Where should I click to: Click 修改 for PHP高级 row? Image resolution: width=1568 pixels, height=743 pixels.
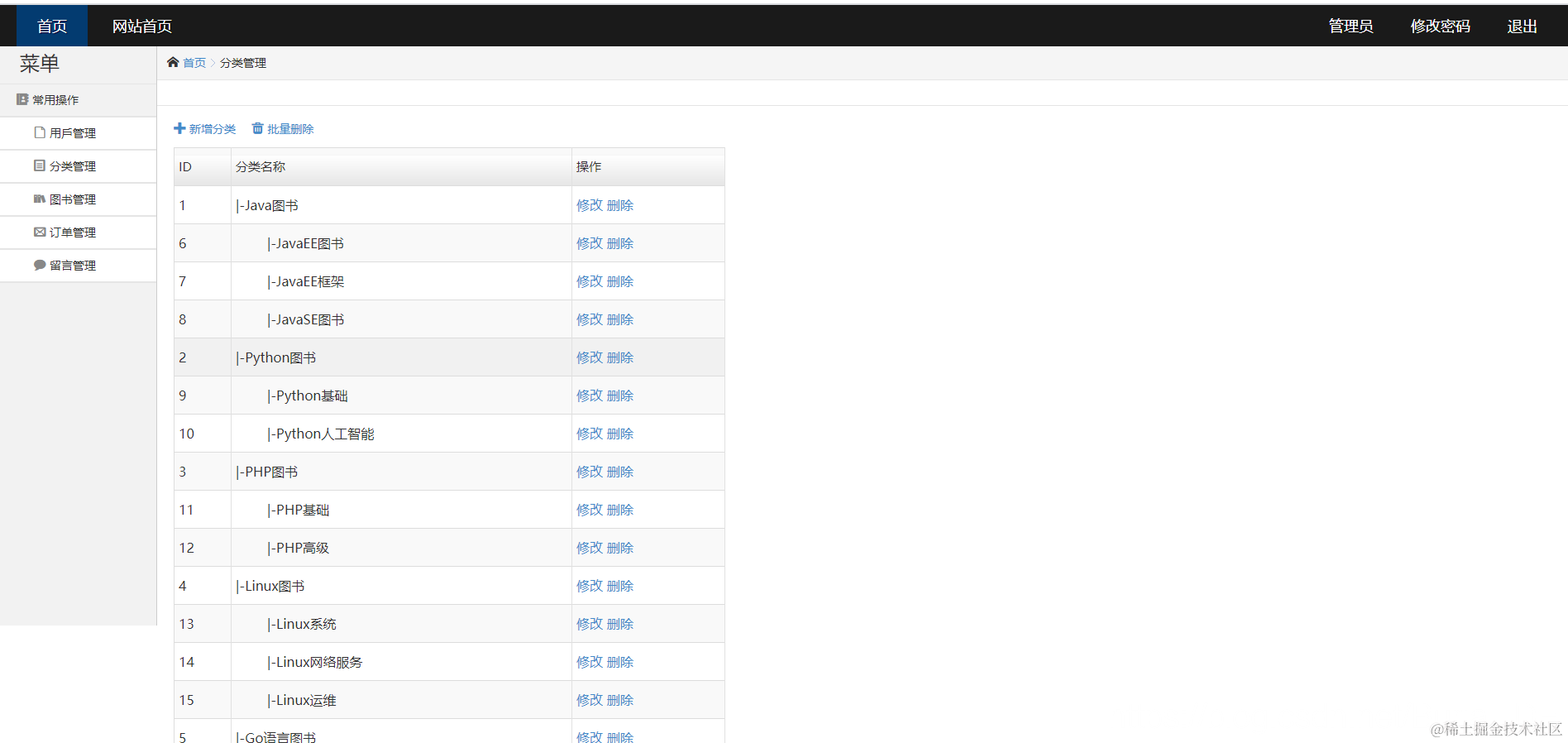pyautogui.click(x=590, y=548)
